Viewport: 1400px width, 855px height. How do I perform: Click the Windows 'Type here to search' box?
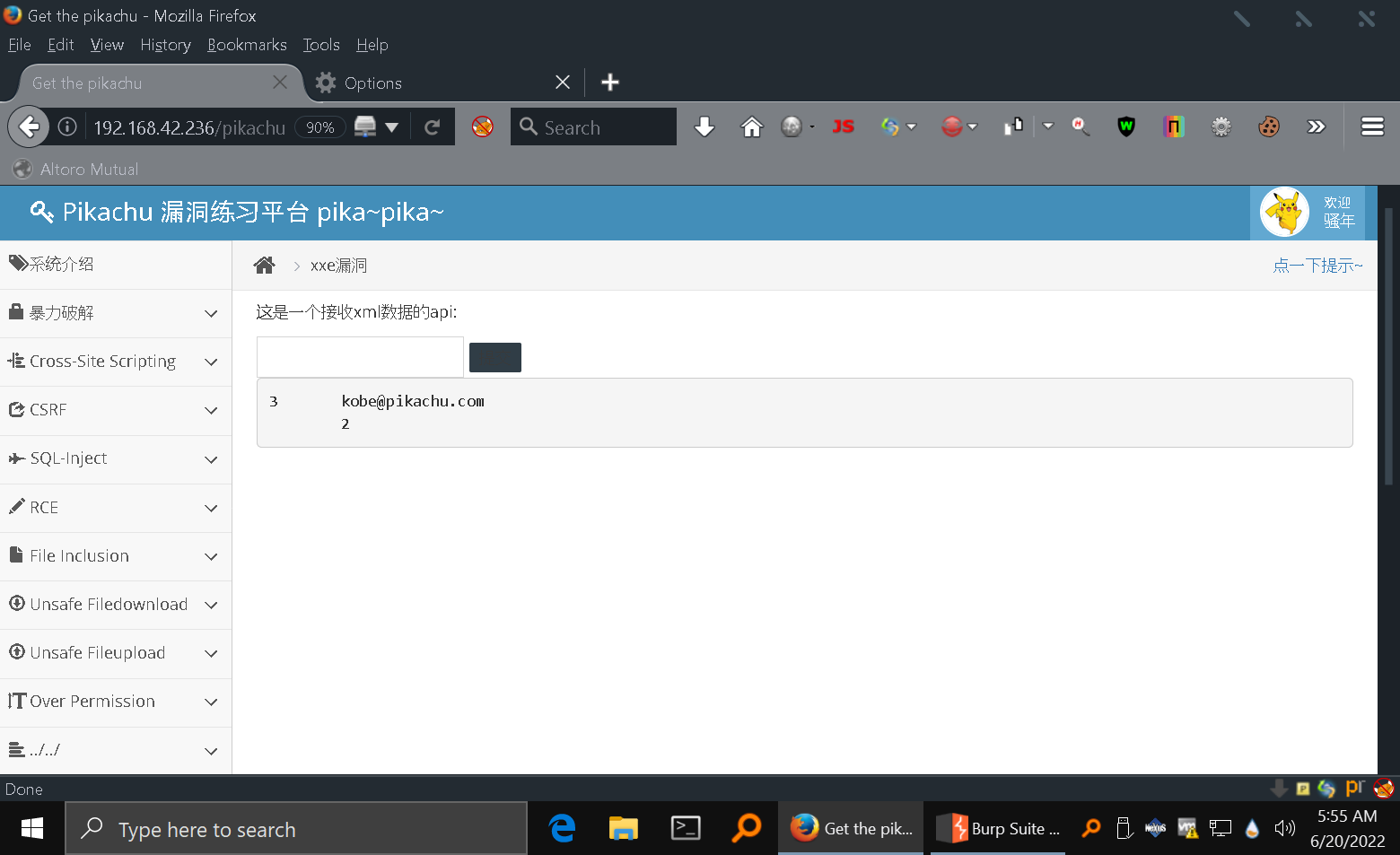296,828
